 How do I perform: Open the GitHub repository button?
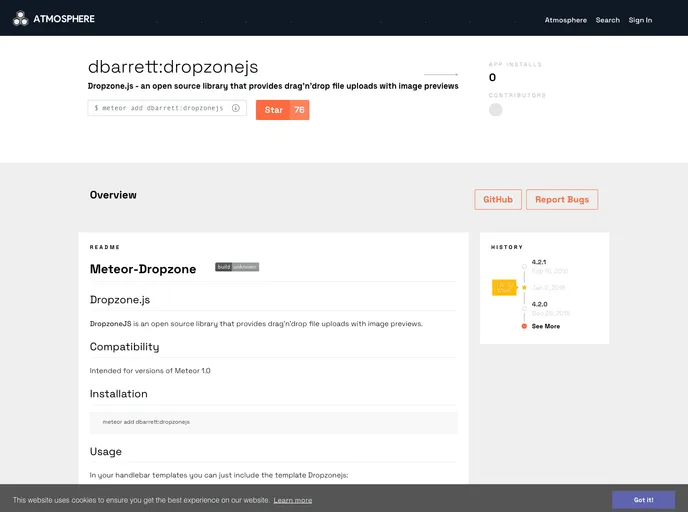(497, 199)
